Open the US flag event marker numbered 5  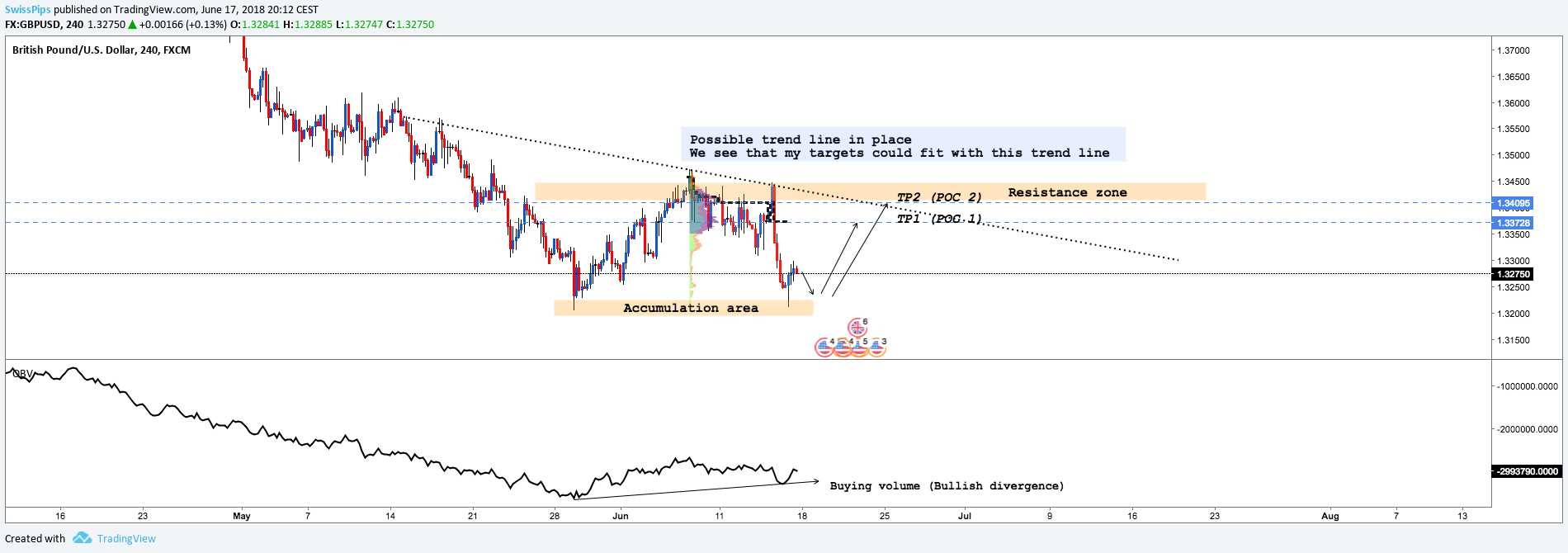(859, 347)
